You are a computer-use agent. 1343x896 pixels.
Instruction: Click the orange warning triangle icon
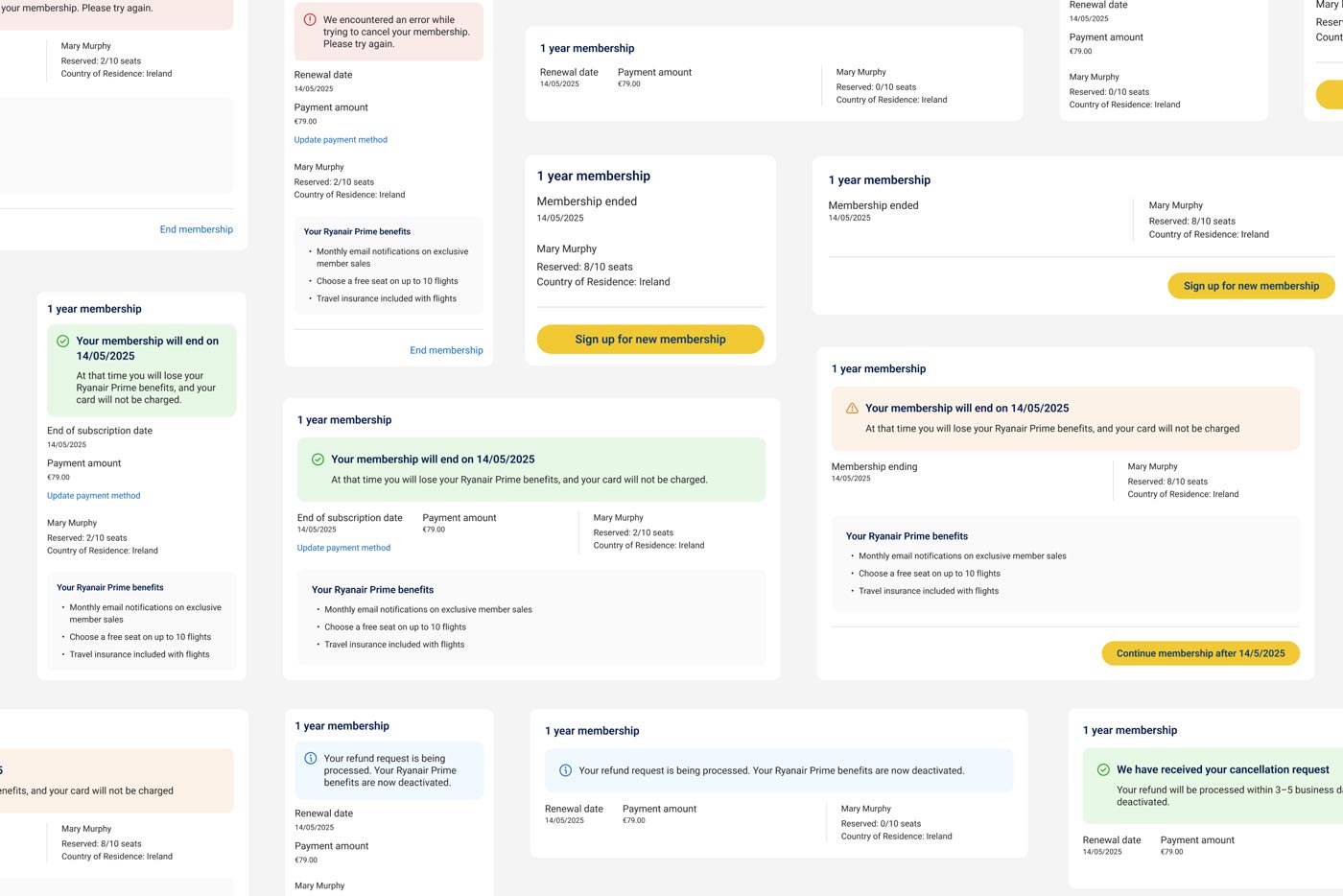tap(852, 408)
